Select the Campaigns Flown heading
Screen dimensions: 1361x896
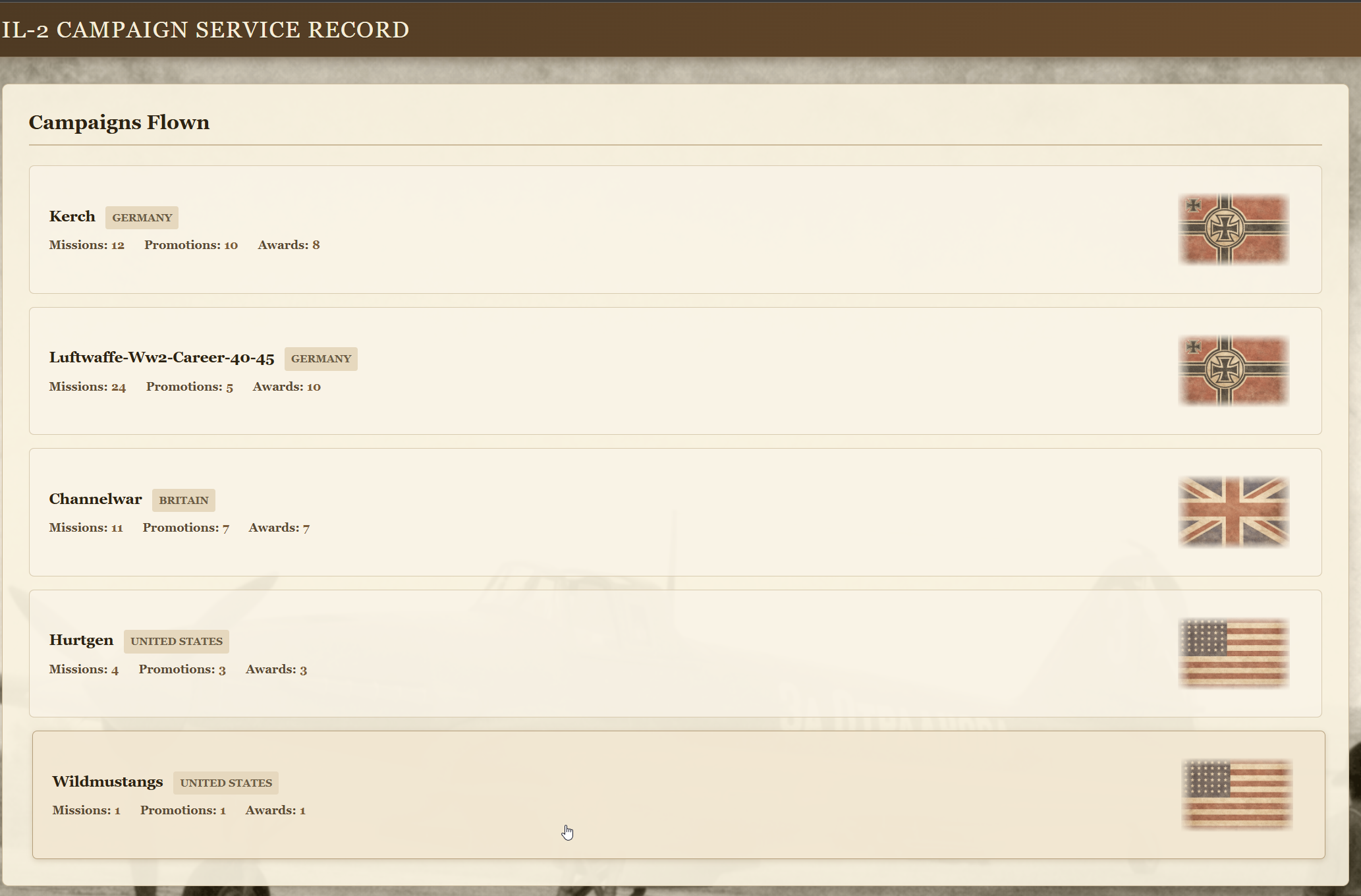pos(119,123)
